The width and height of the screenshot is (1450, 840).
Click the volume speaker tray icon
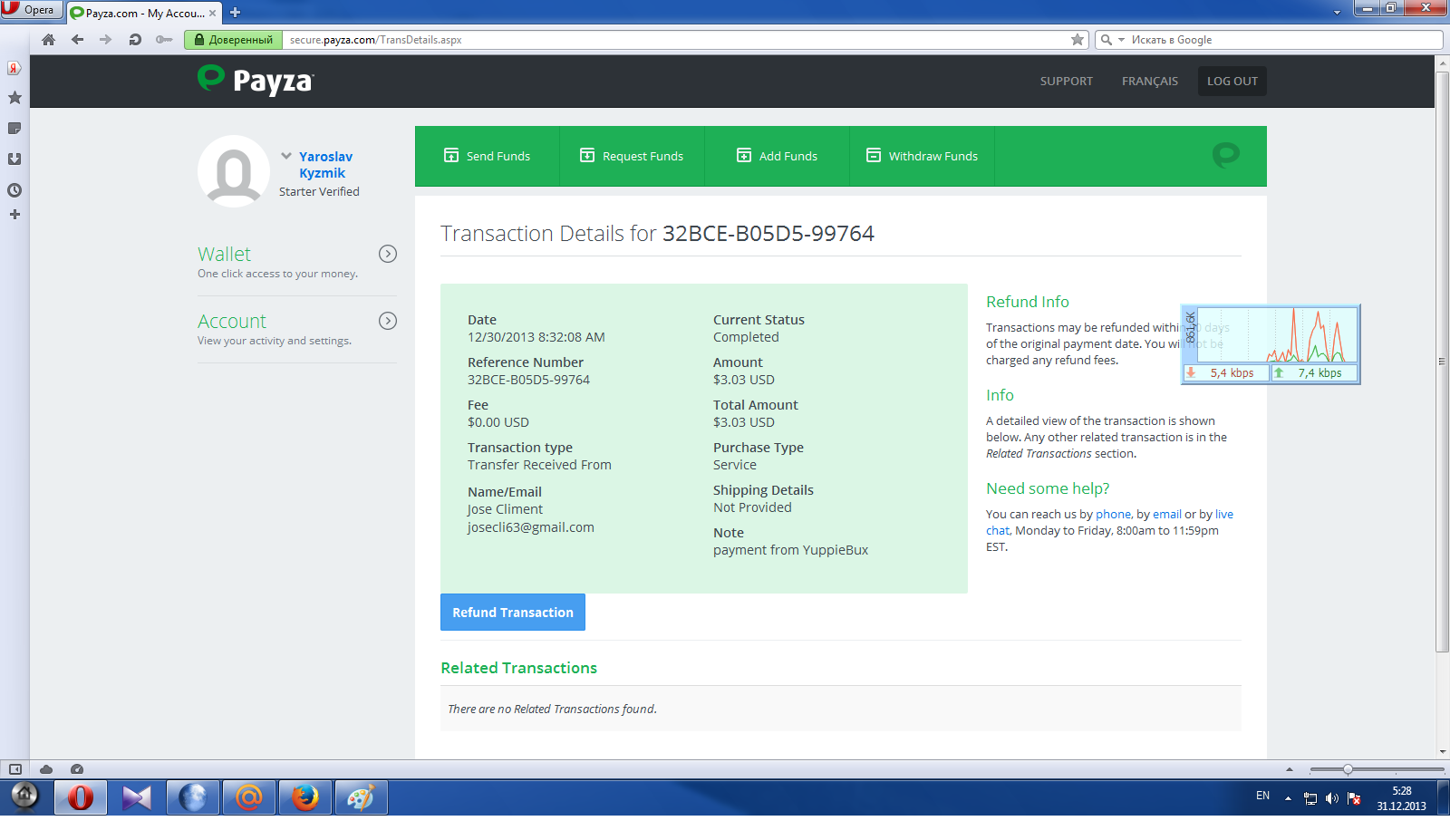click(x=1331, y=798)
